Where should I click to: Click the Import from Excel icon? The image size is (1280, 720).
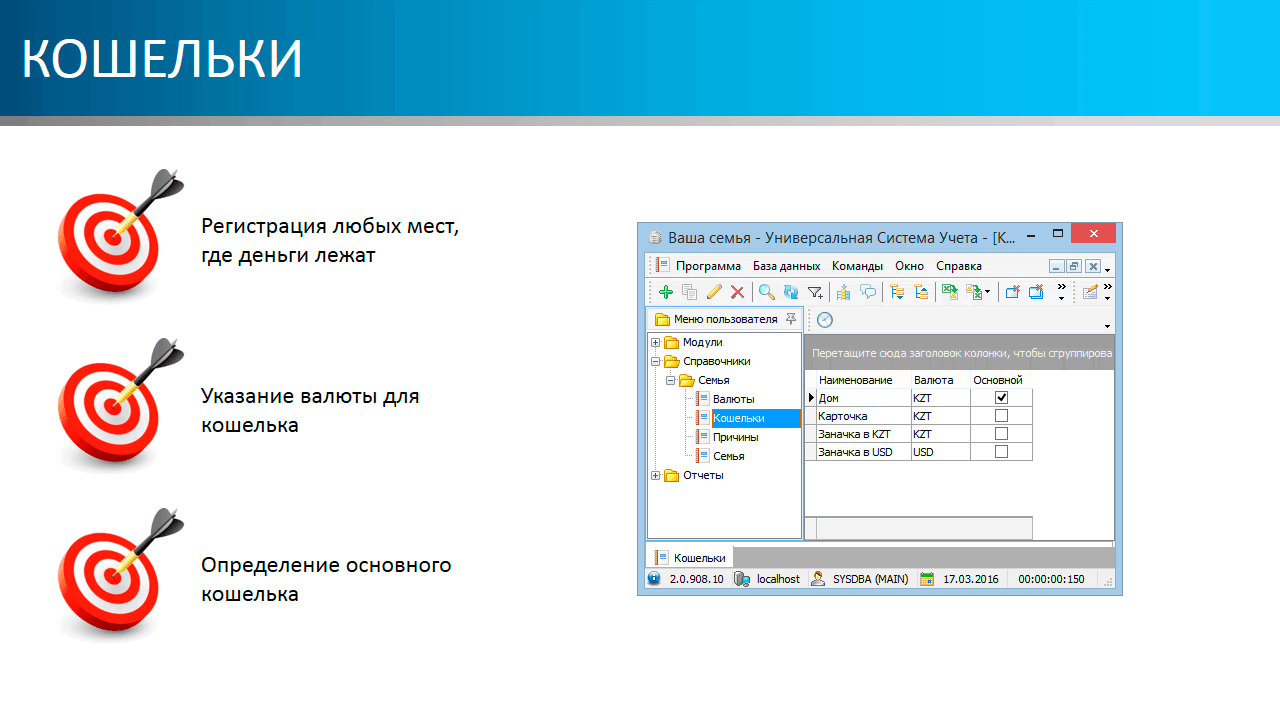tap(973, 292)
